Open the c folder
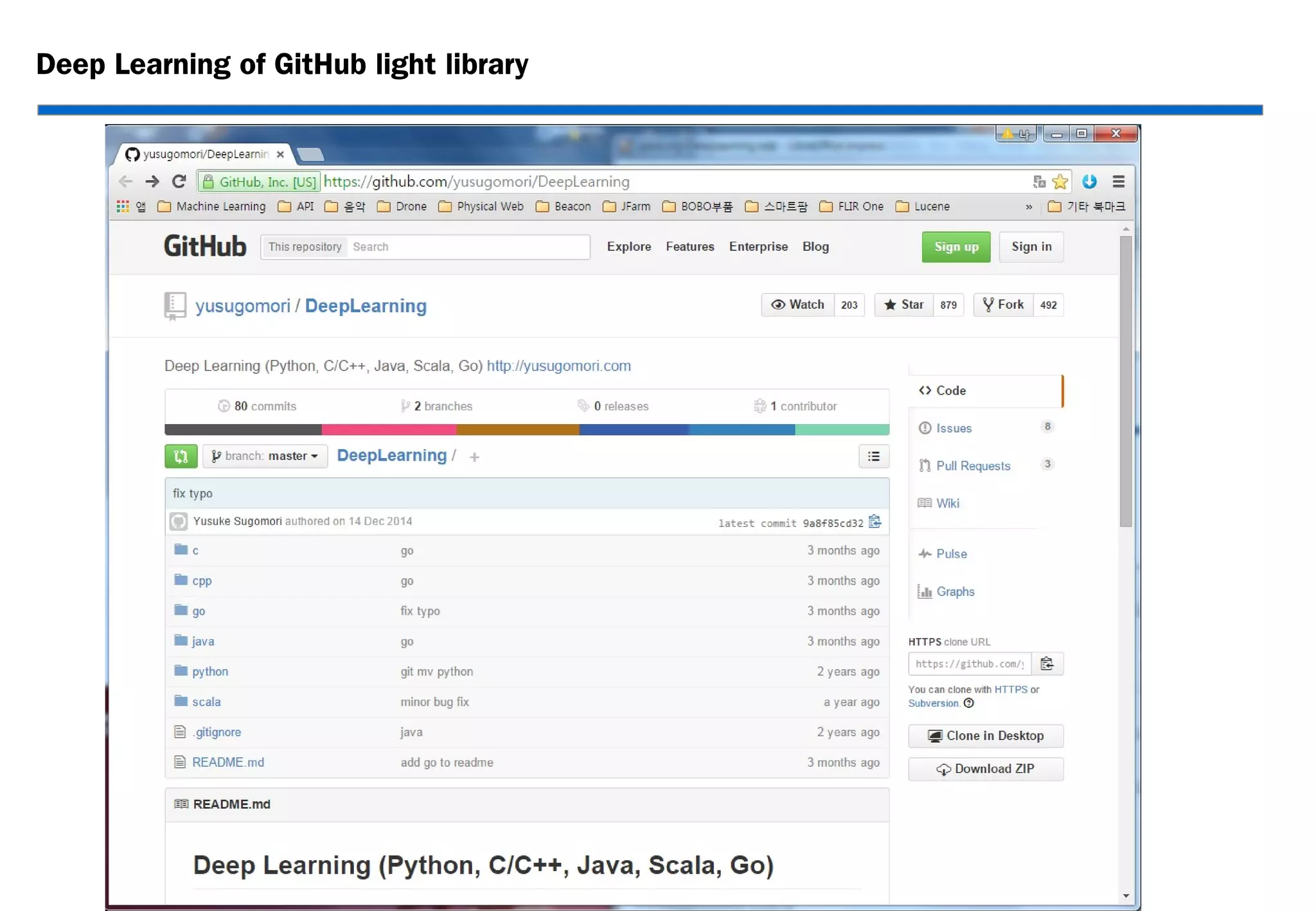Image resolution: width=1316 pixels, height=911 pixels. click(x=195, y=551)
